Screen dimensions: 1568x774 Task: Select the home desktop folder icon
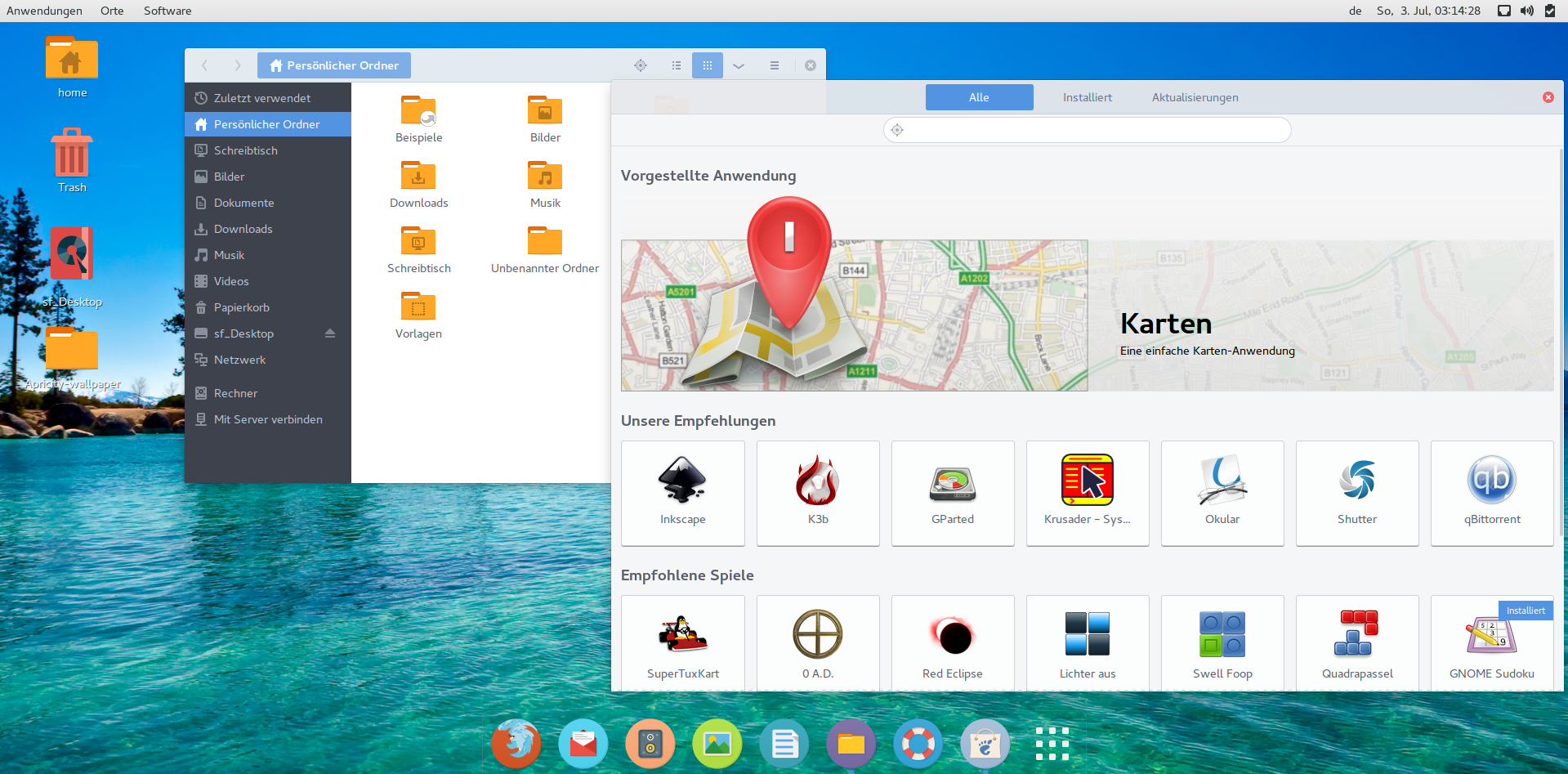click(72, 67)
